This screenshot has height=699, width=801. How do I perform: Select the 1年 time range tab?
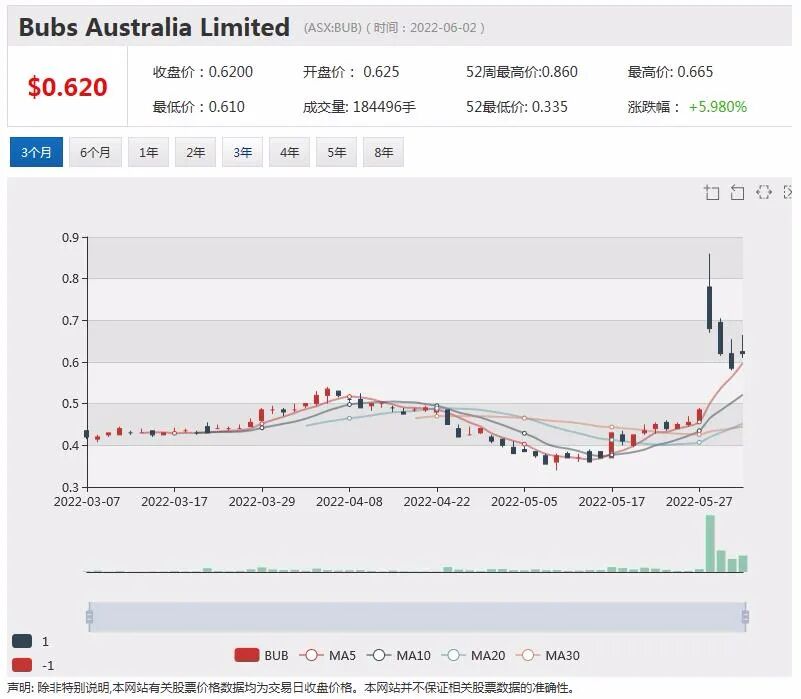point(149,152)
